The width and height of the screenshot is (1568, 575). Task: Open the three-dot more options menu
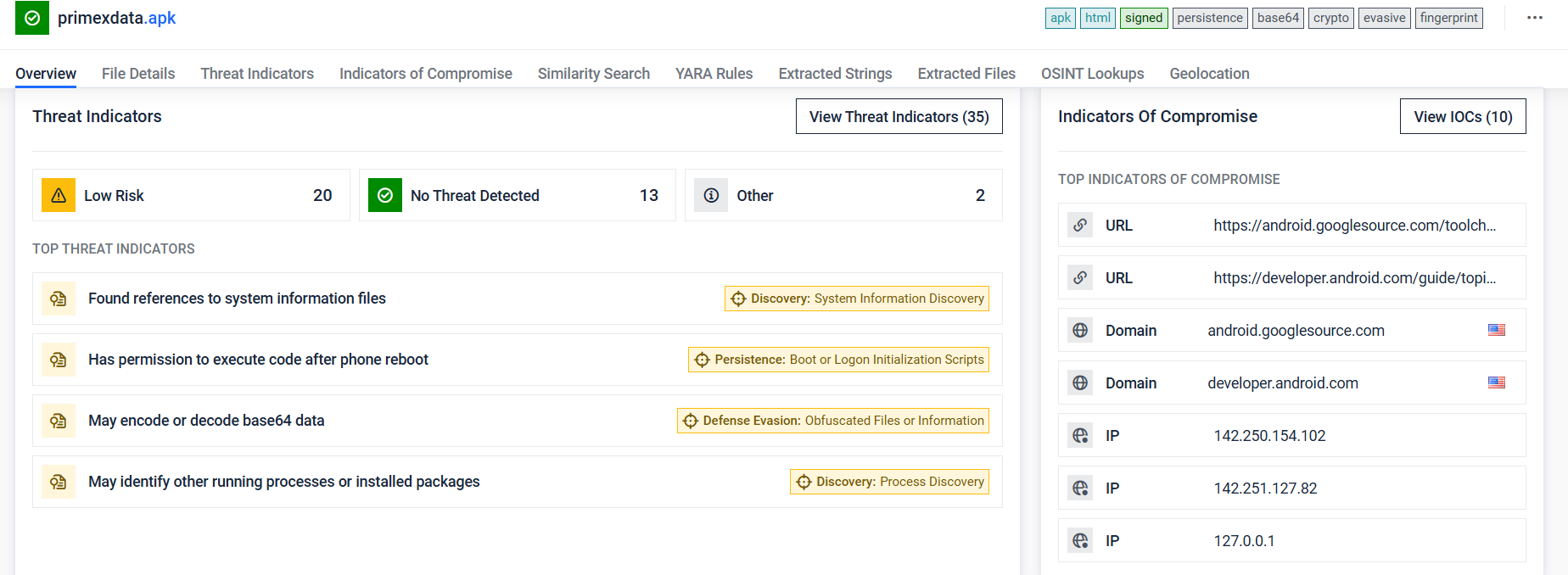(1535, 18)
